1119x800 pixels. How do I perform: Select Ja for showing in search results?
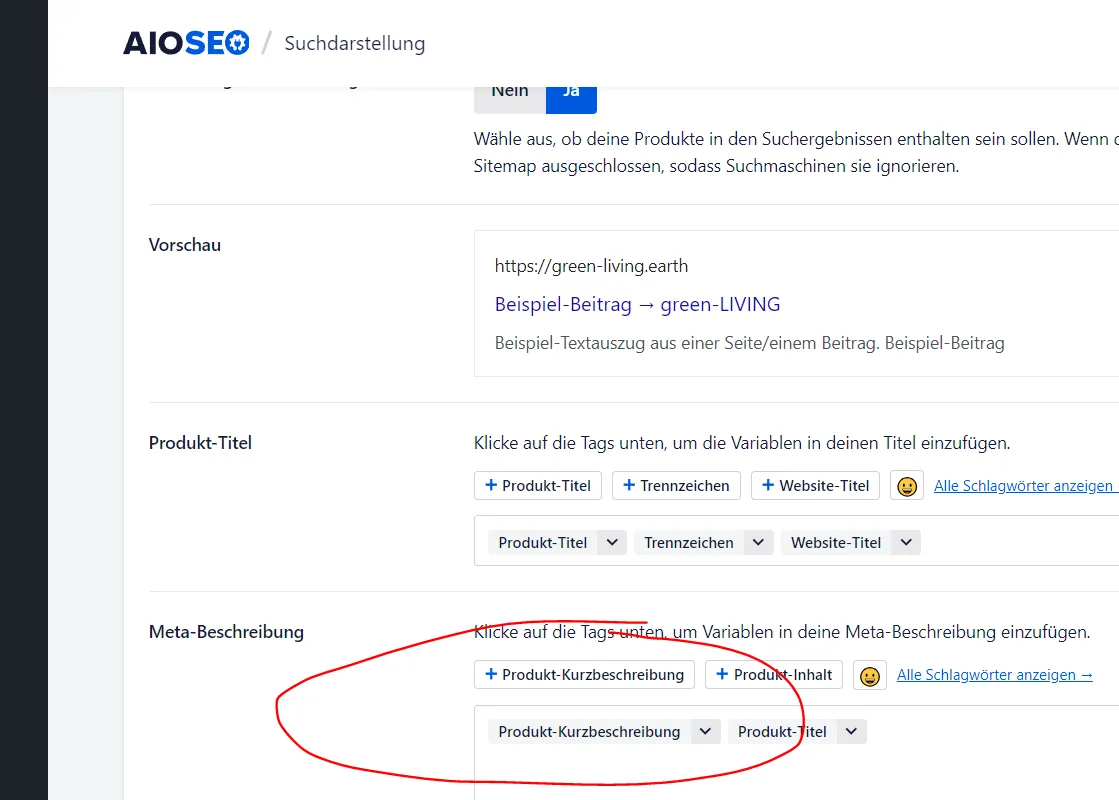(571, 96)
